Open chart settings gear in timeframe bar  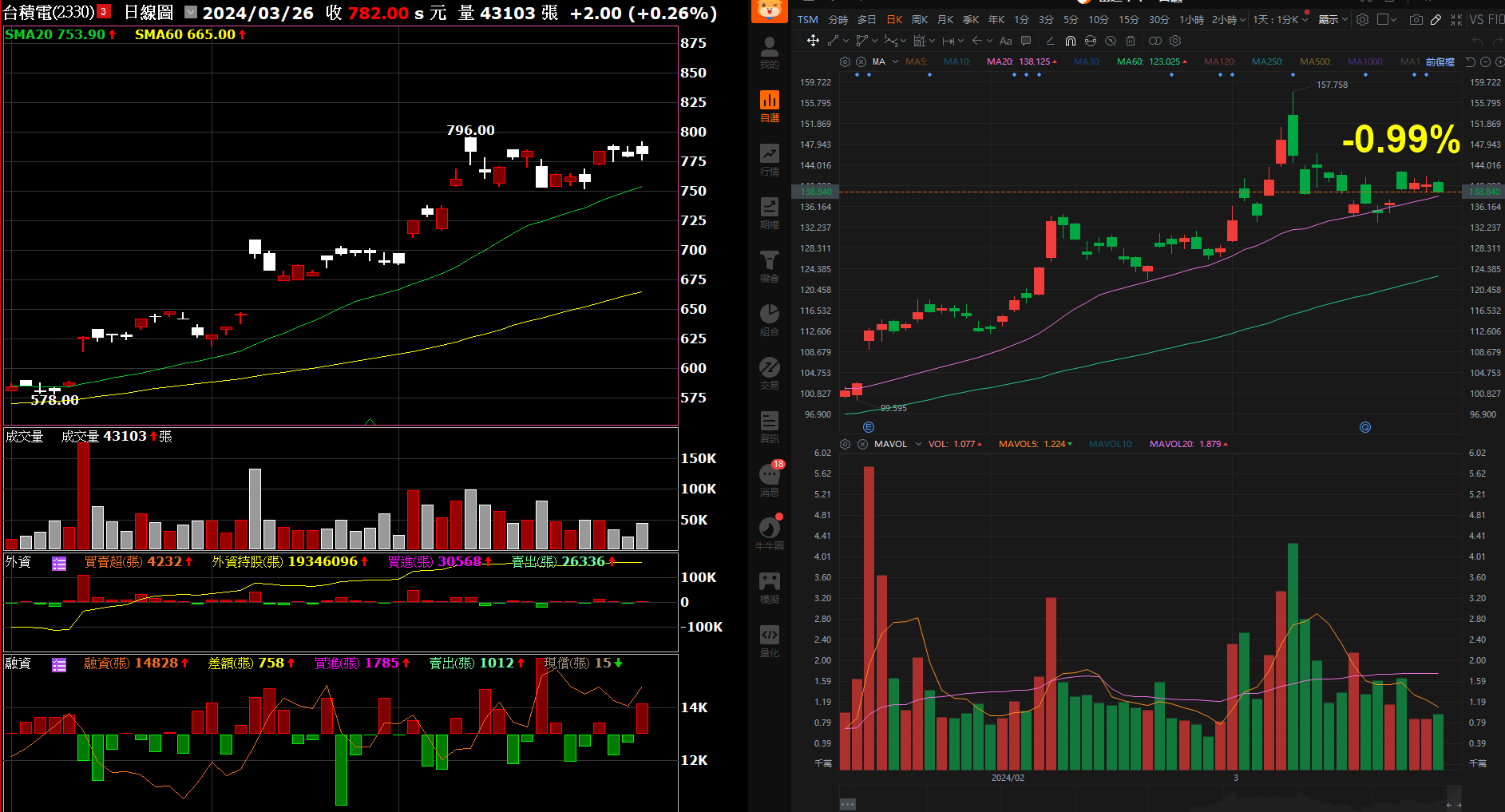[1363, 19]
